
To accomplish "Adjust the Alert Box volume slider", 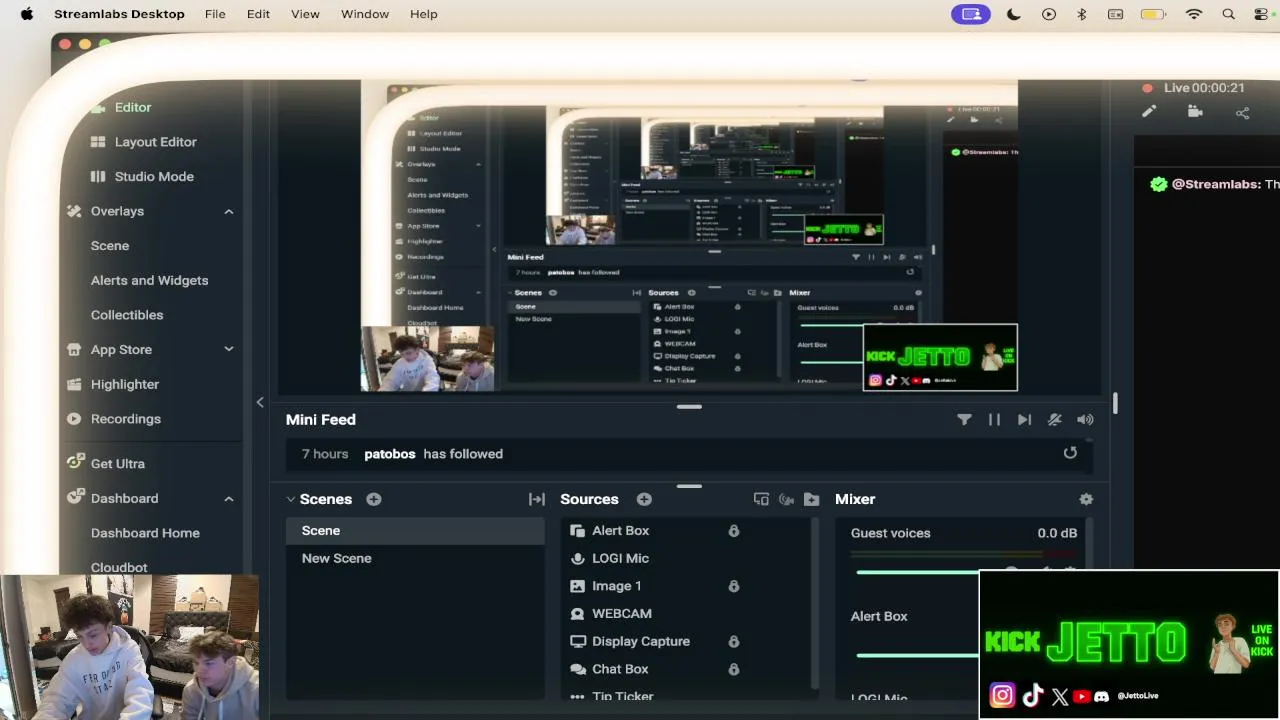I will tap(917, 655).
